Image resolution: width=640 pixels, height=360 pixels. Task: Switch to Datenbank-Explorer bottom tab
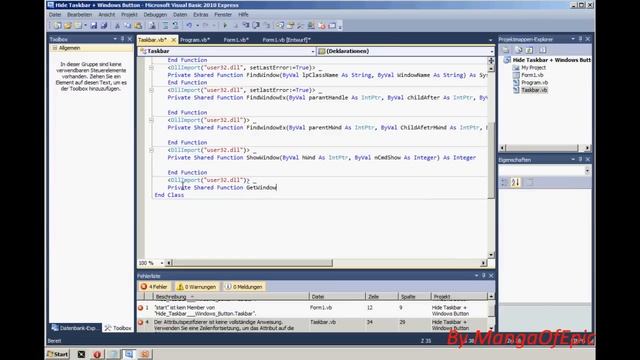[x=75, y=328]
